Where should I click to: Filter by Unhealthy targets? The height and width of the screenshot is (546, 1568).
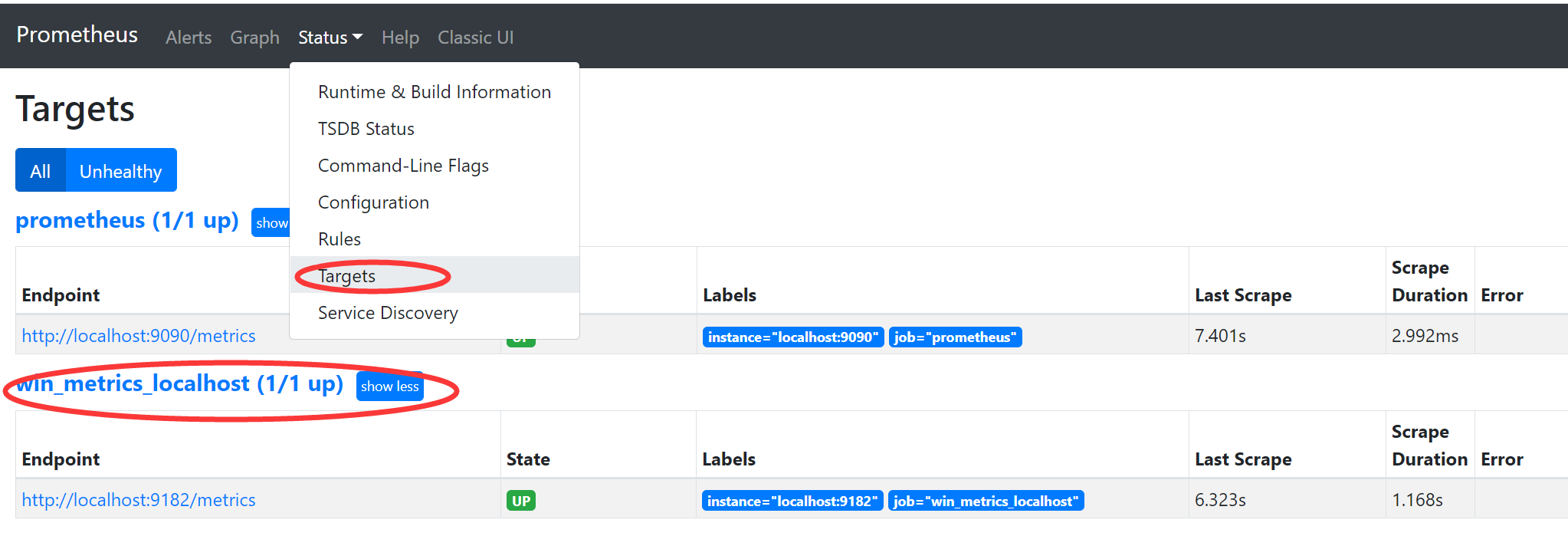[x=121, y=170]
